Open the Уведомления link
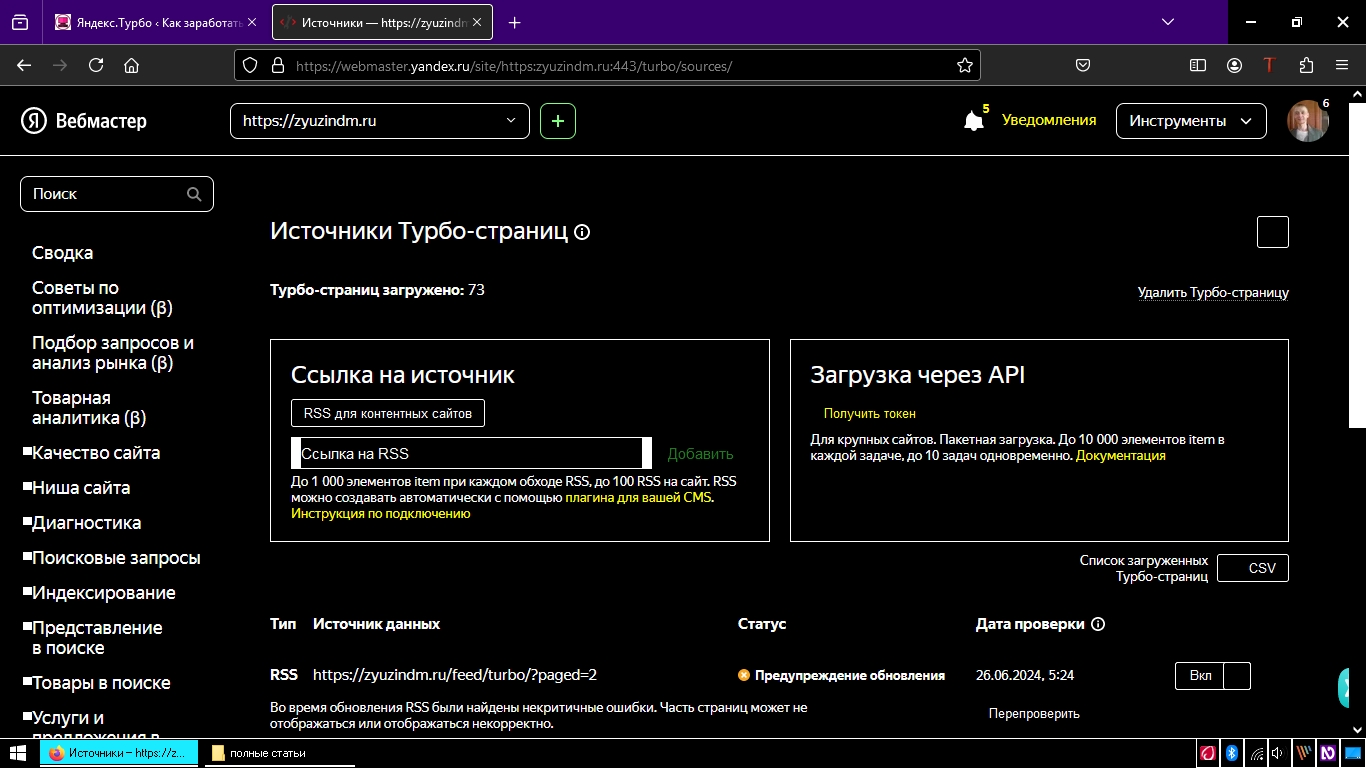Image resolution: width=1366 pixels, height=768 pixels. [x=1049, y=120]
